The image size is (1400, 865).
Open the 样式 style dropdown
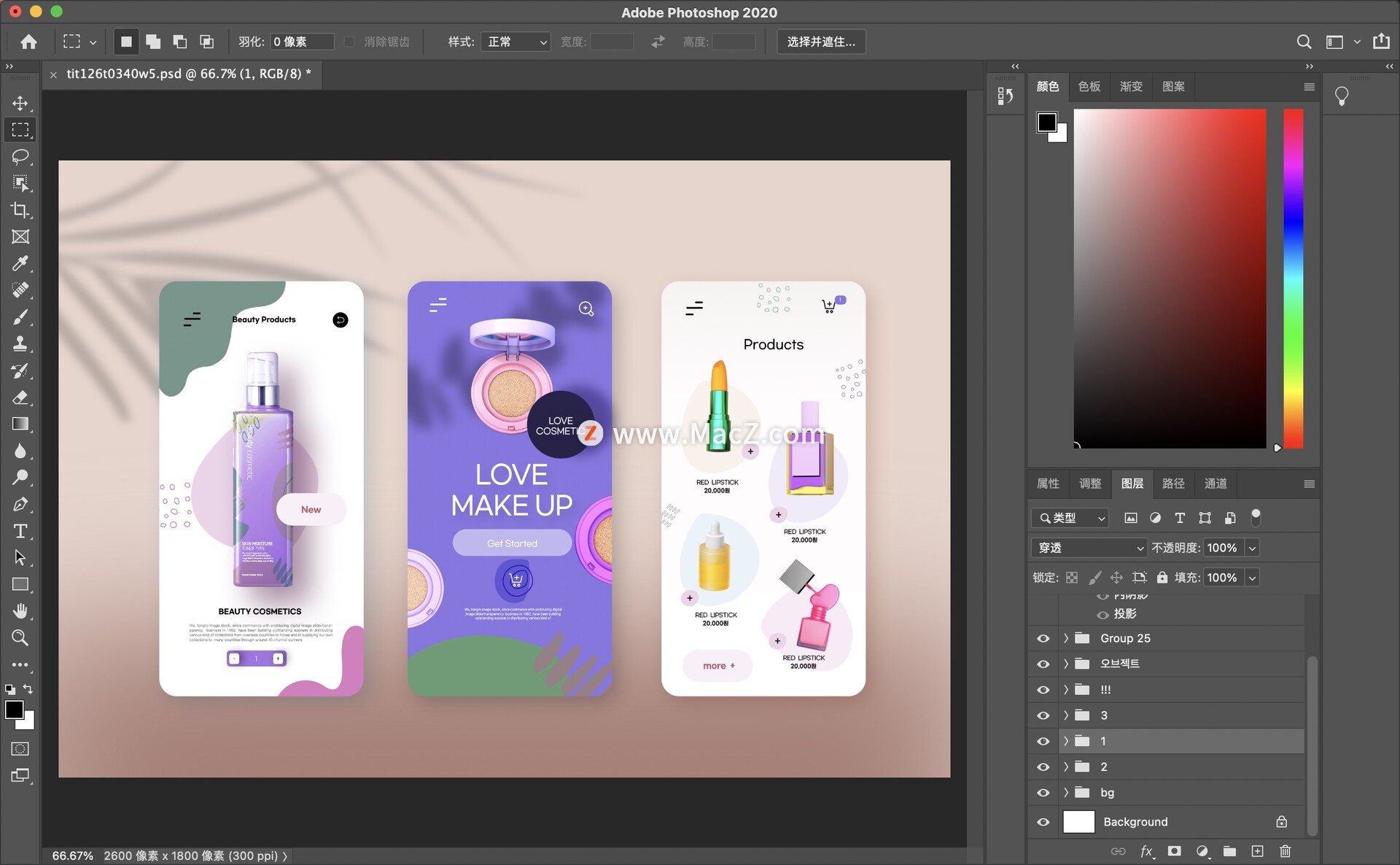pos(515,42)
